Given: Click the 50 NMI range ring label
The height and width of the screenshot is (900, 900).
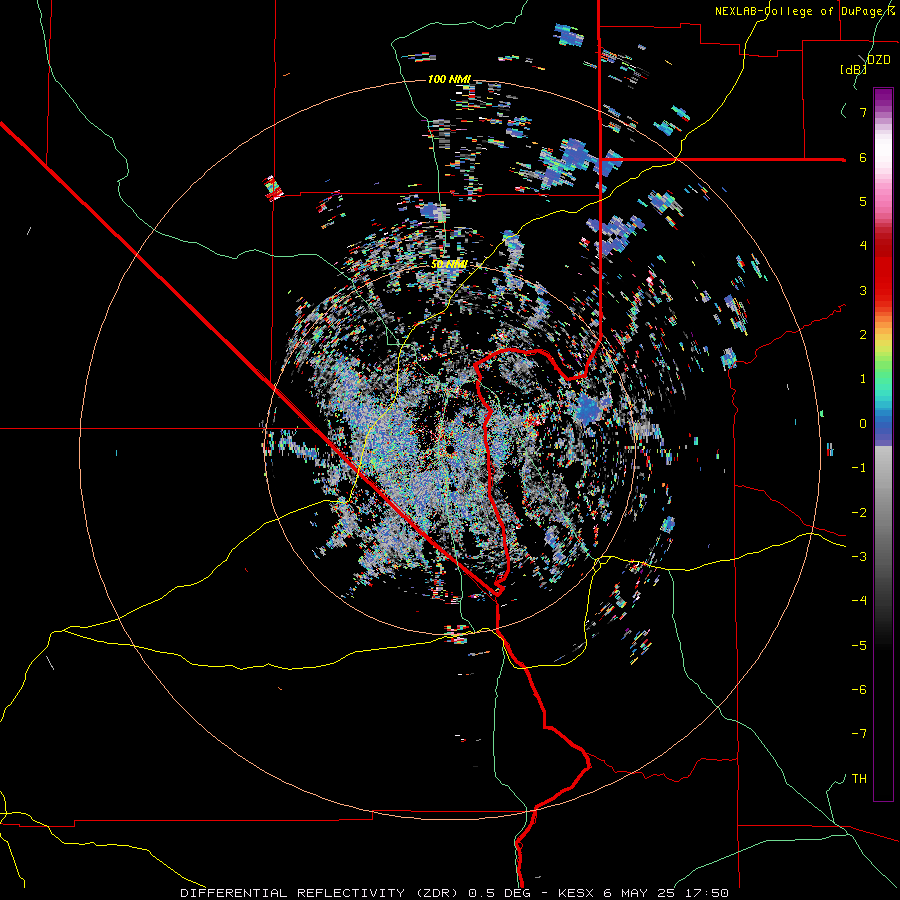Looking at the screenshot, I should pos(449,264).
